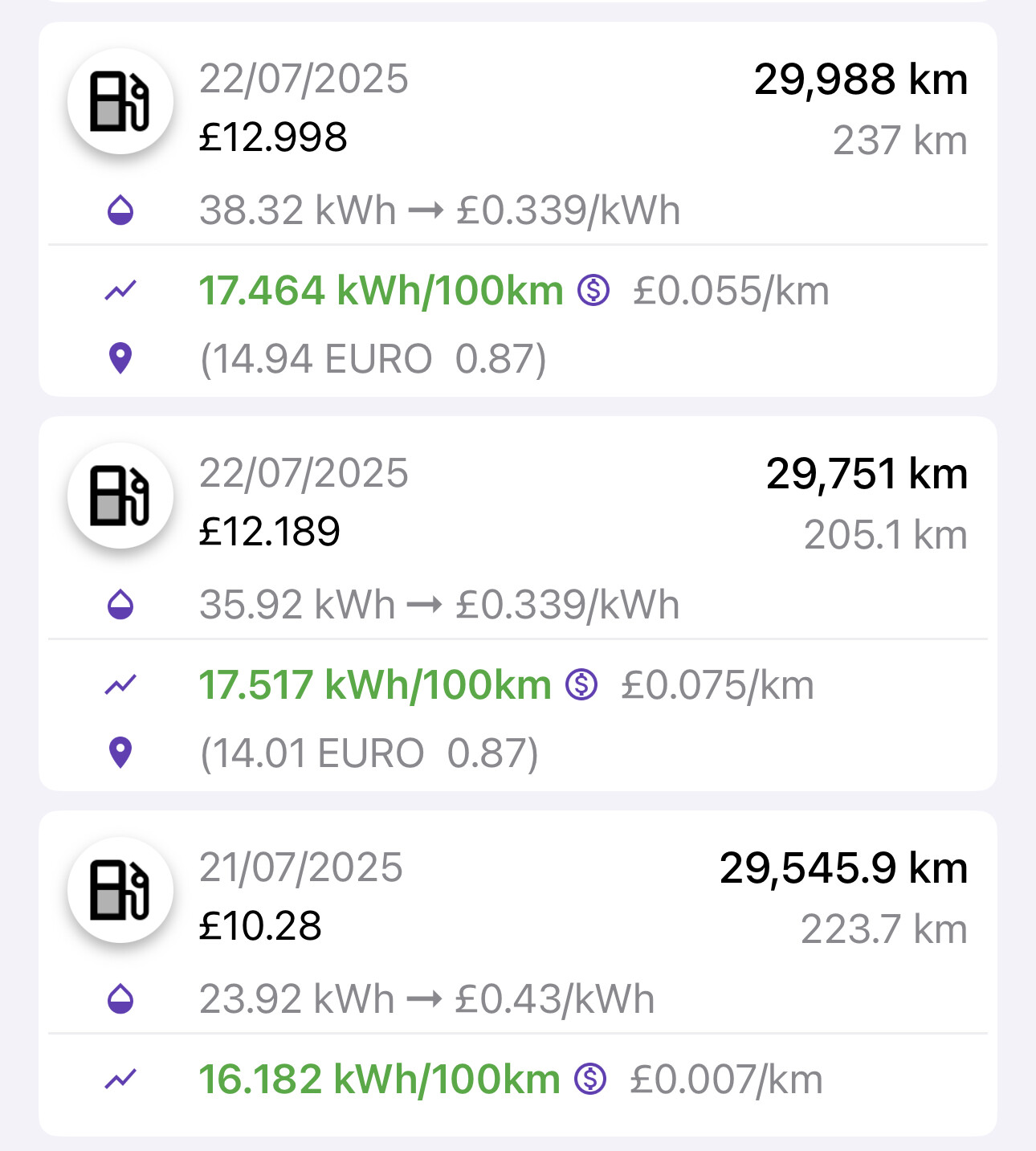
Task: Tap fuel pump icon for 29,545.9 km entry
Action: point(120,890)
